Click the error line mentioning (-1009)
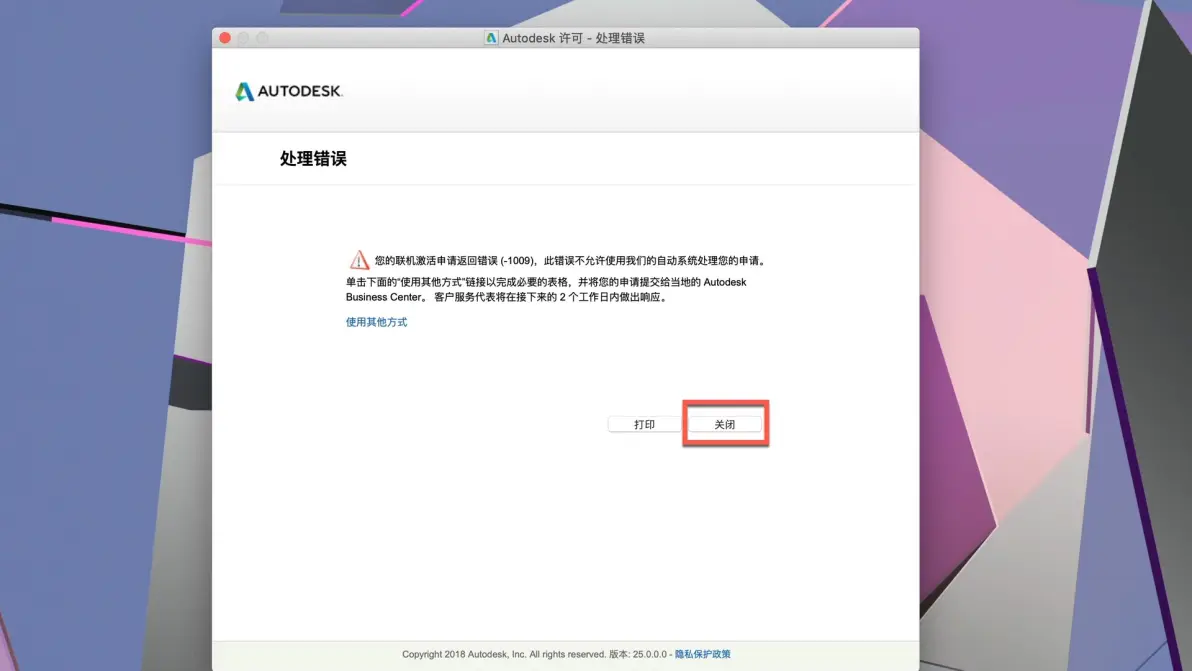The width and height of the screenshot is (1192, 671). click(571, 261)
